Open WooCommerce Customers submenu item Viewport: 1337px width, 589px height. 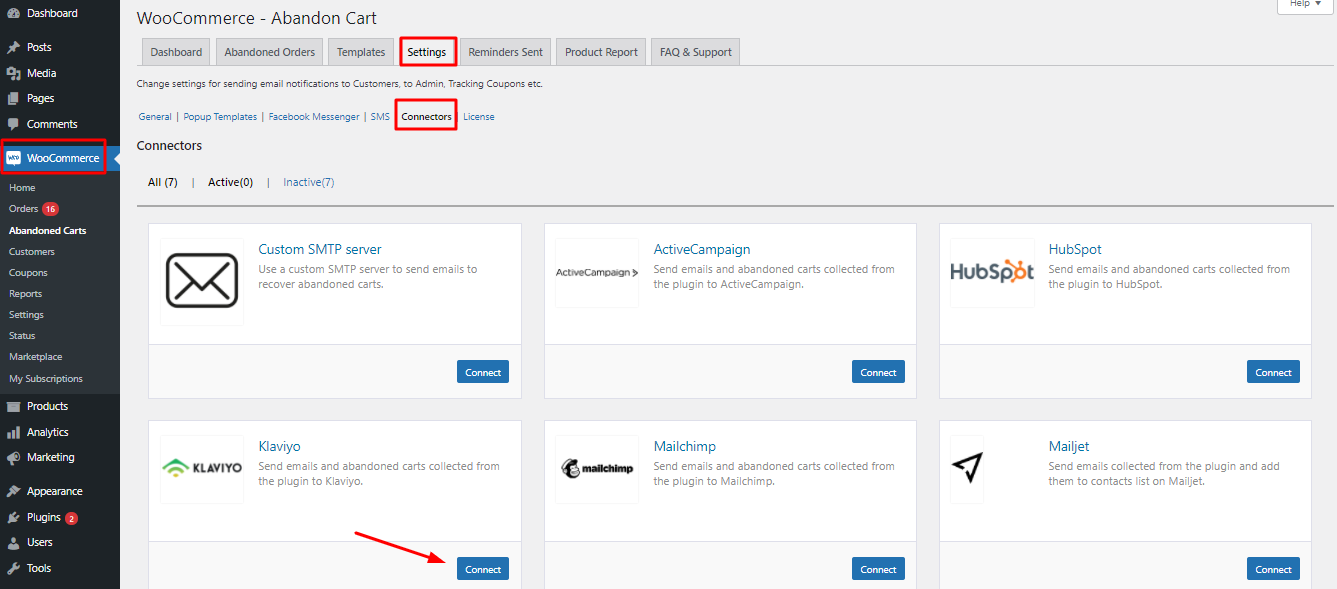pos(32,252)
